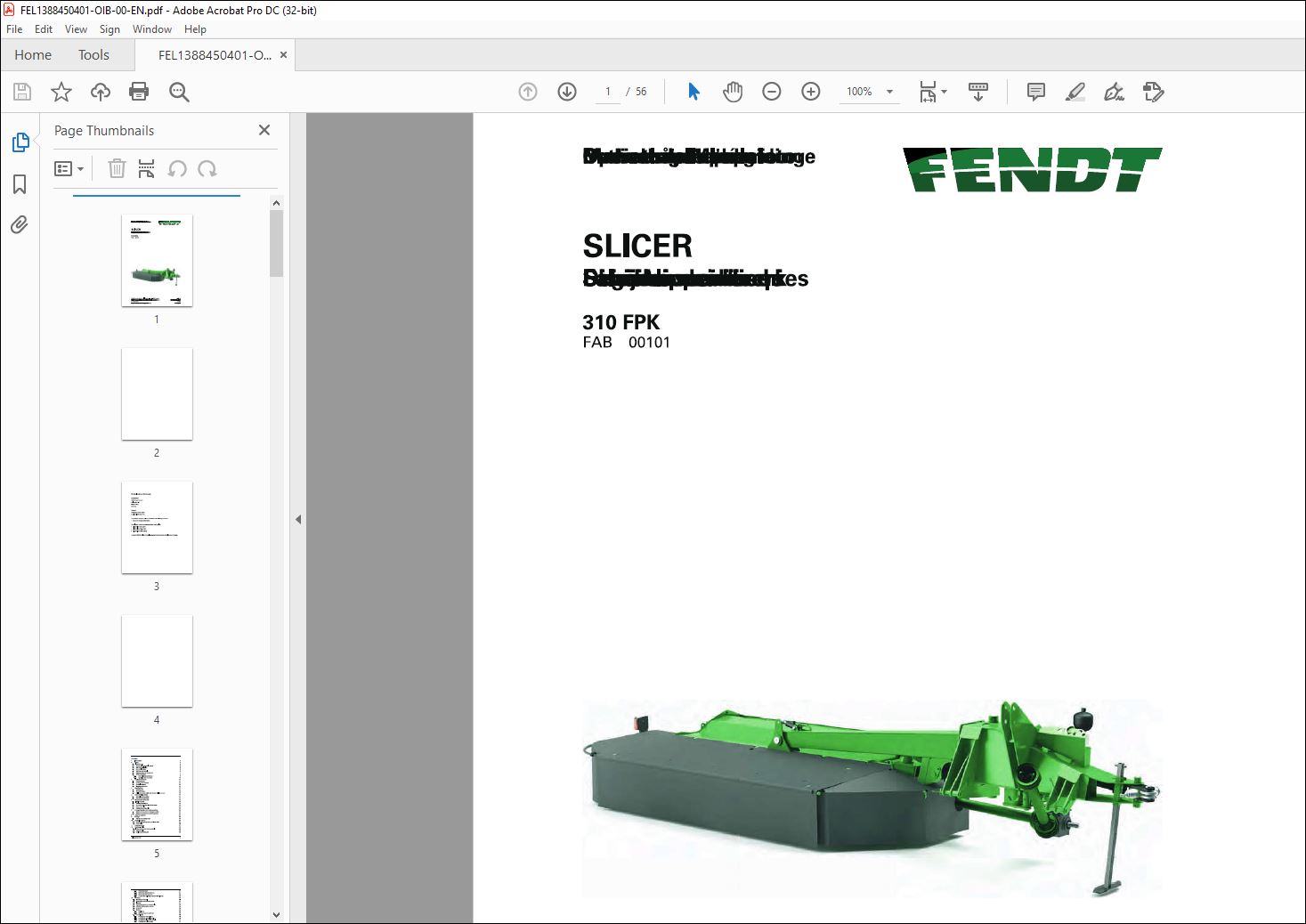The image size is (1306, 924).
Task: Go to the previous page with the up arrow
Action: pyautogui.click(x=528, y=92)
